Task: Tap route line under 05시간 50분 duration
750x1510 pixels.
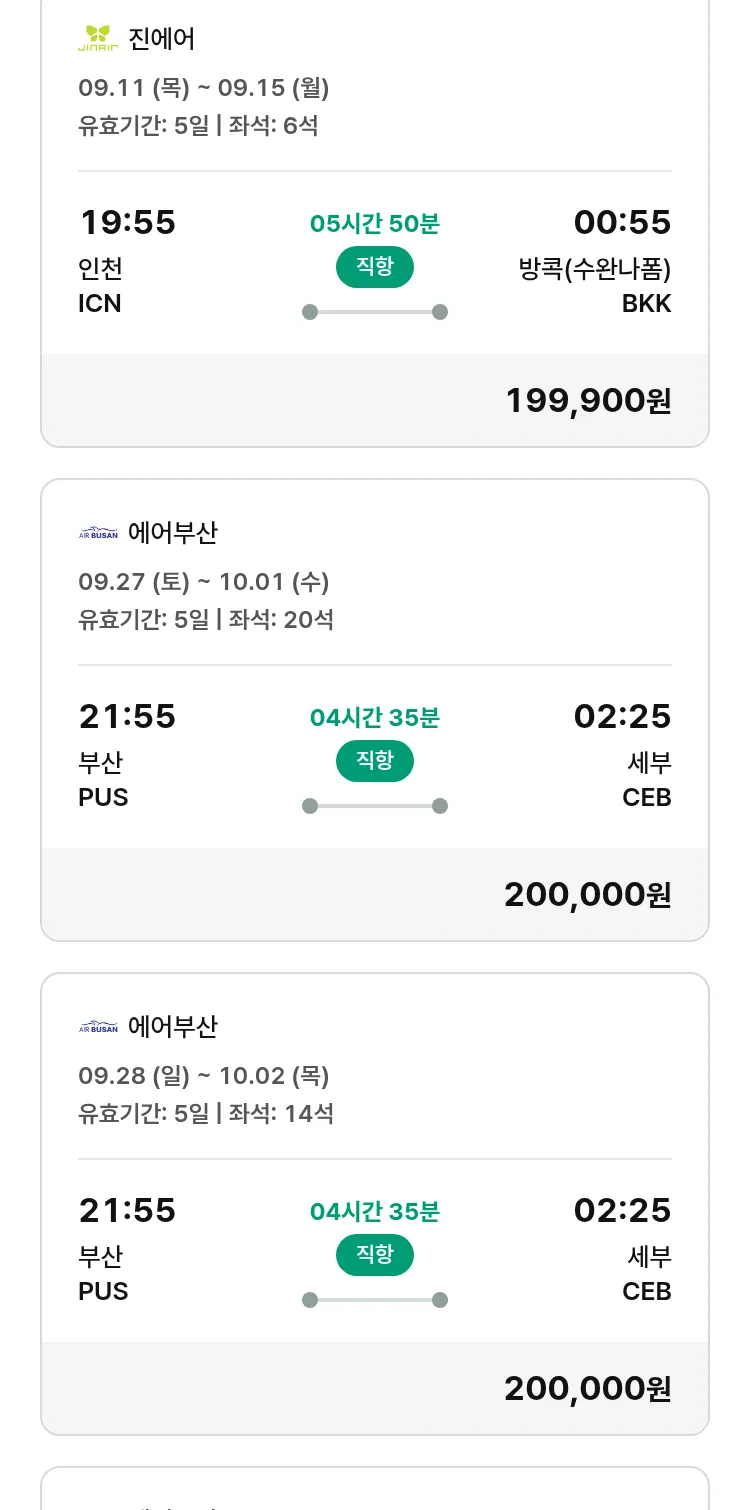Action: click(375, 312)
